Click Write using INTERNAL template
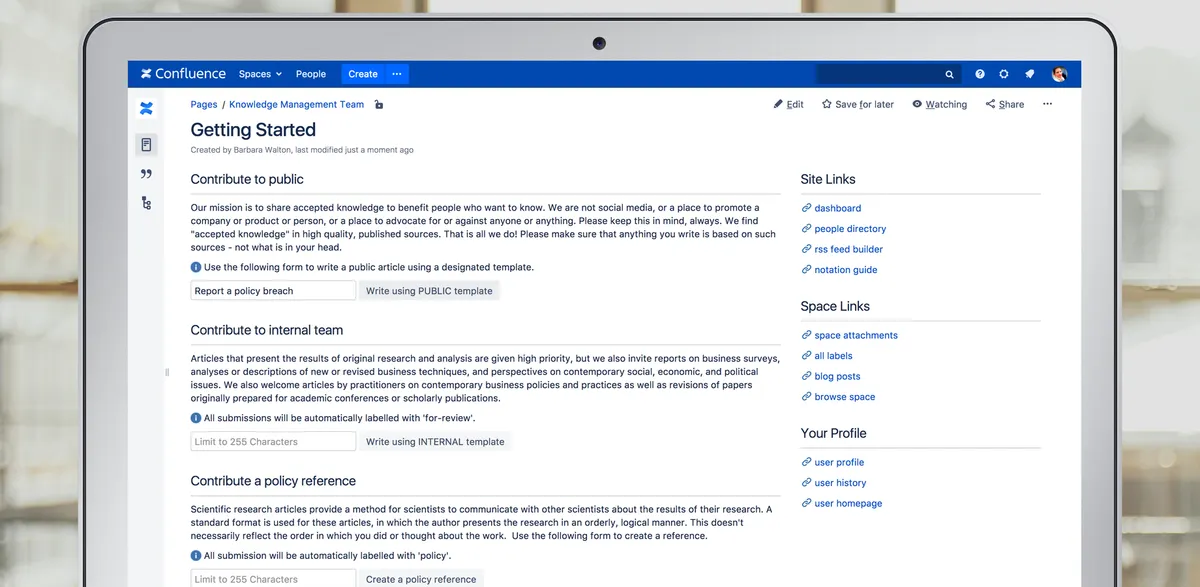The width and height of the screenshot is (1200, 587). [435, 441]
